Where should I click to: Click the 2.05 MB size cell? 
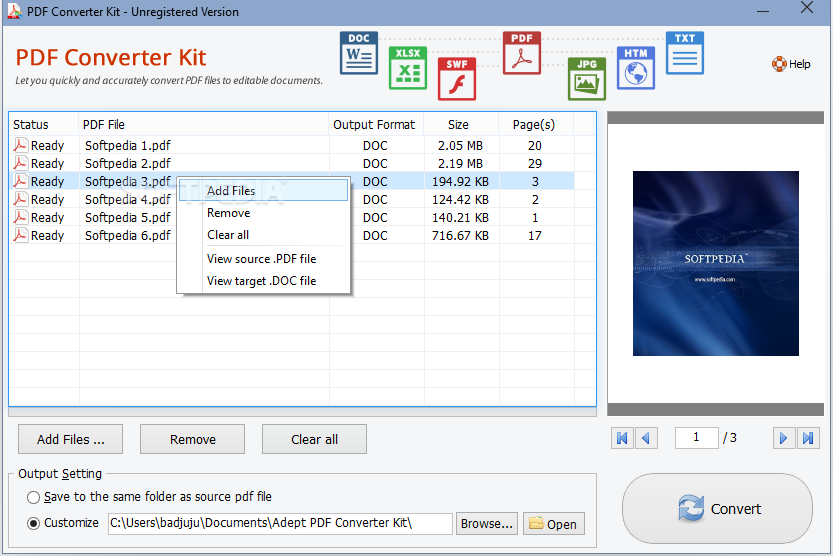coord(460,146)
